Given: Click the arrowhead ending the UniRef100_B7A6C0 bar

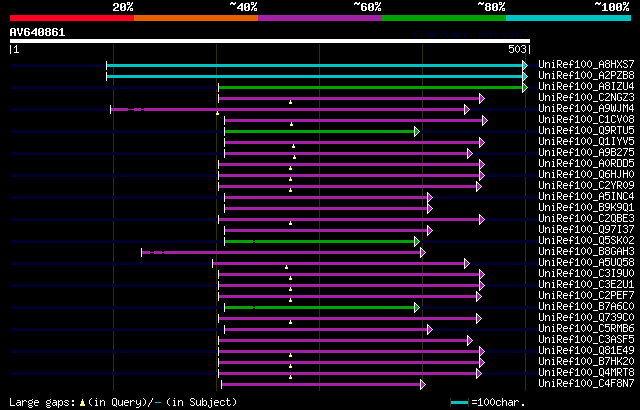Looking at the screenshot, I should tap(417, 308).
